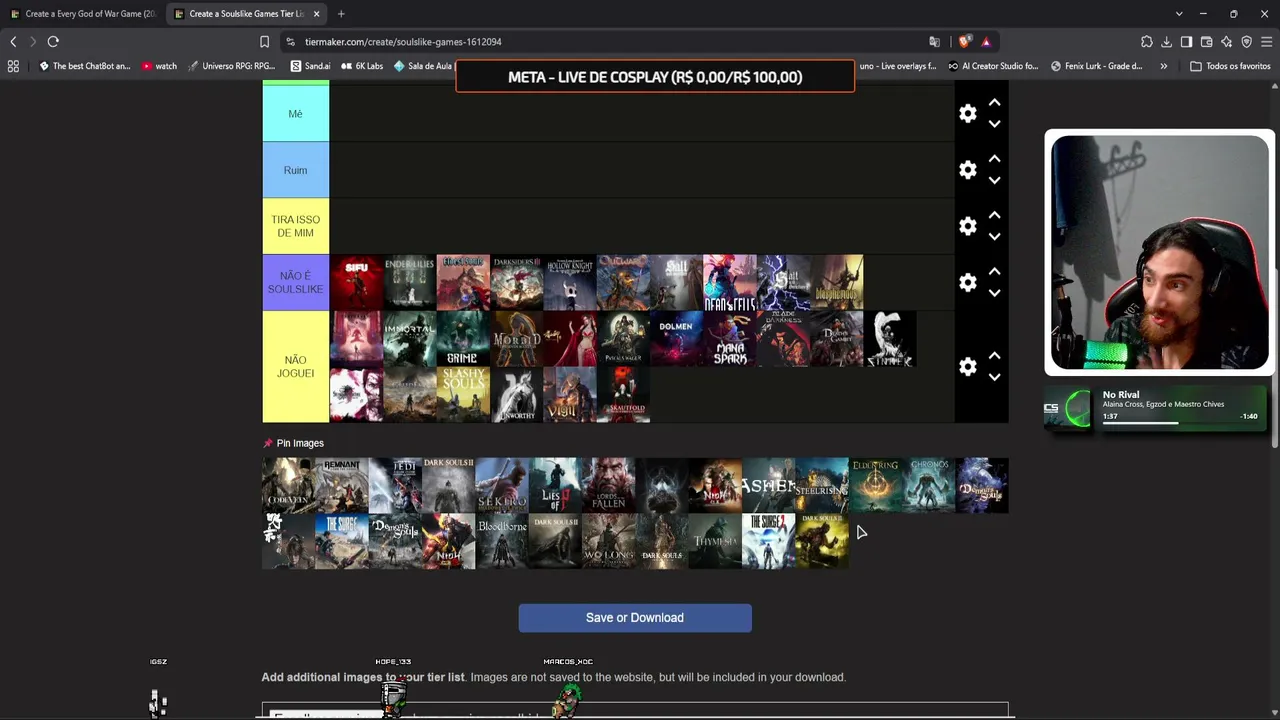Click the Save or Download button

[x=635, y=618]
